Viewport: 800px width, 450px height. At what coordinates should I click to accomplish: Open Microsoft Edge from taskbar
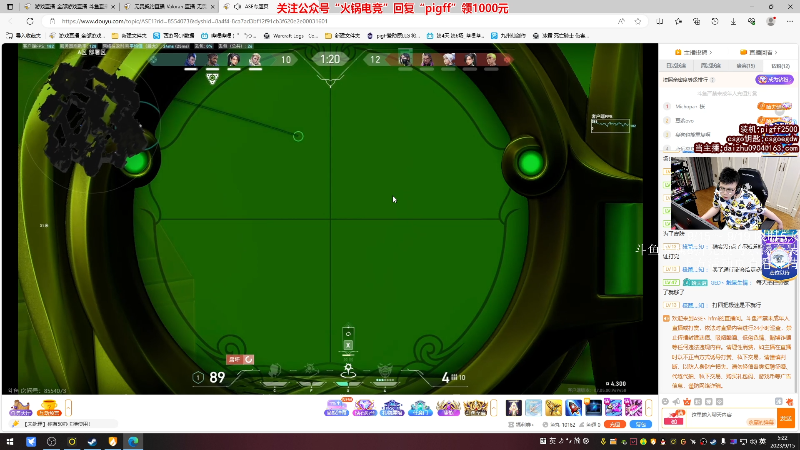[x=133, y=442]
